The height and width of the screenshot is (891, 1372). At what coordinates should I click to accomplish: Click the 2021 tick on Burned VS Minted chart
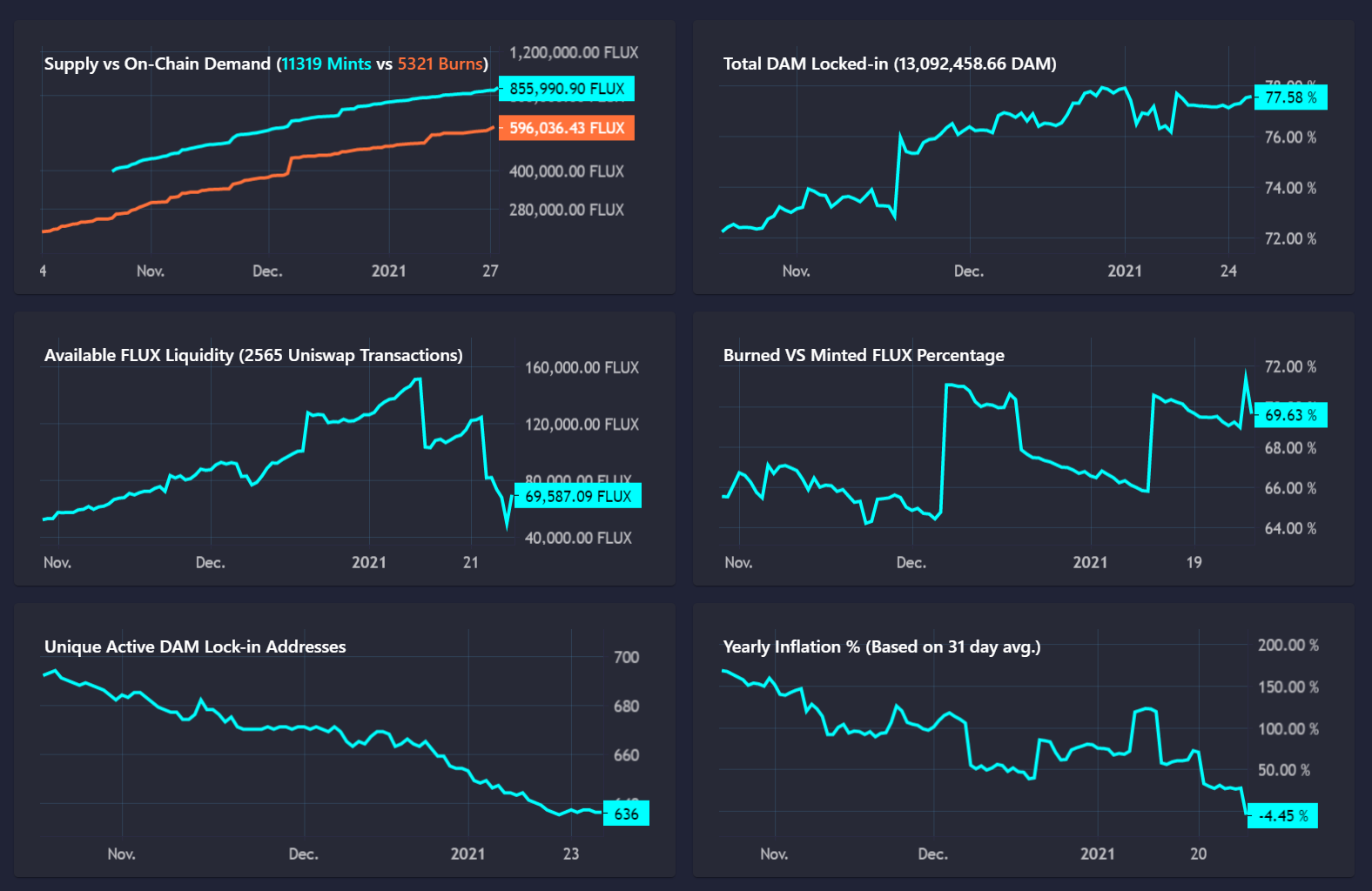1091,562
